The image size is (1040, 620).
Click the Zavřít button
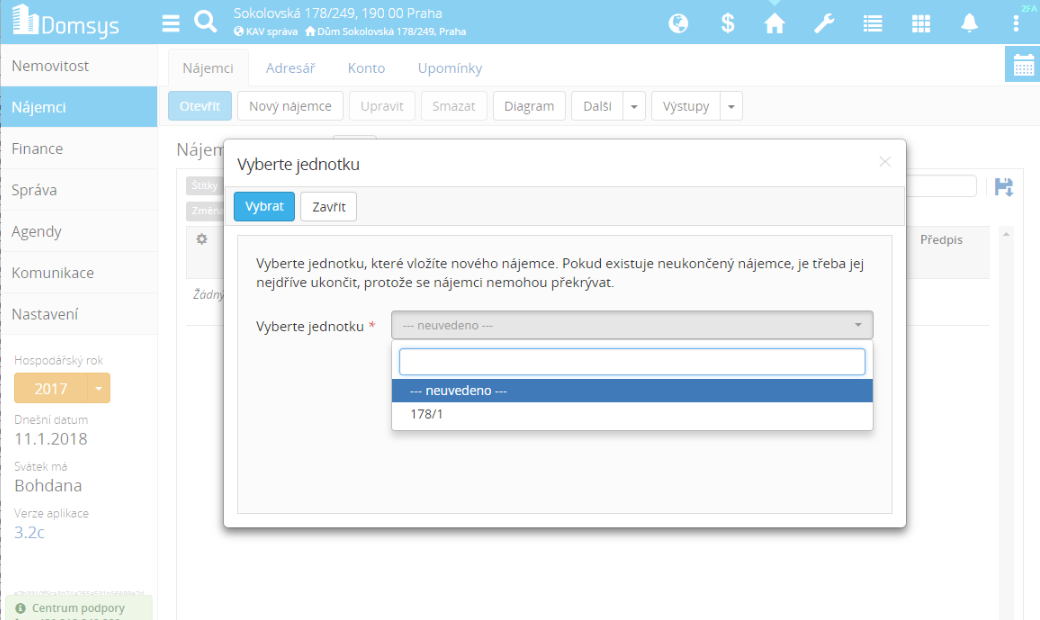click(x=328, y=206)
